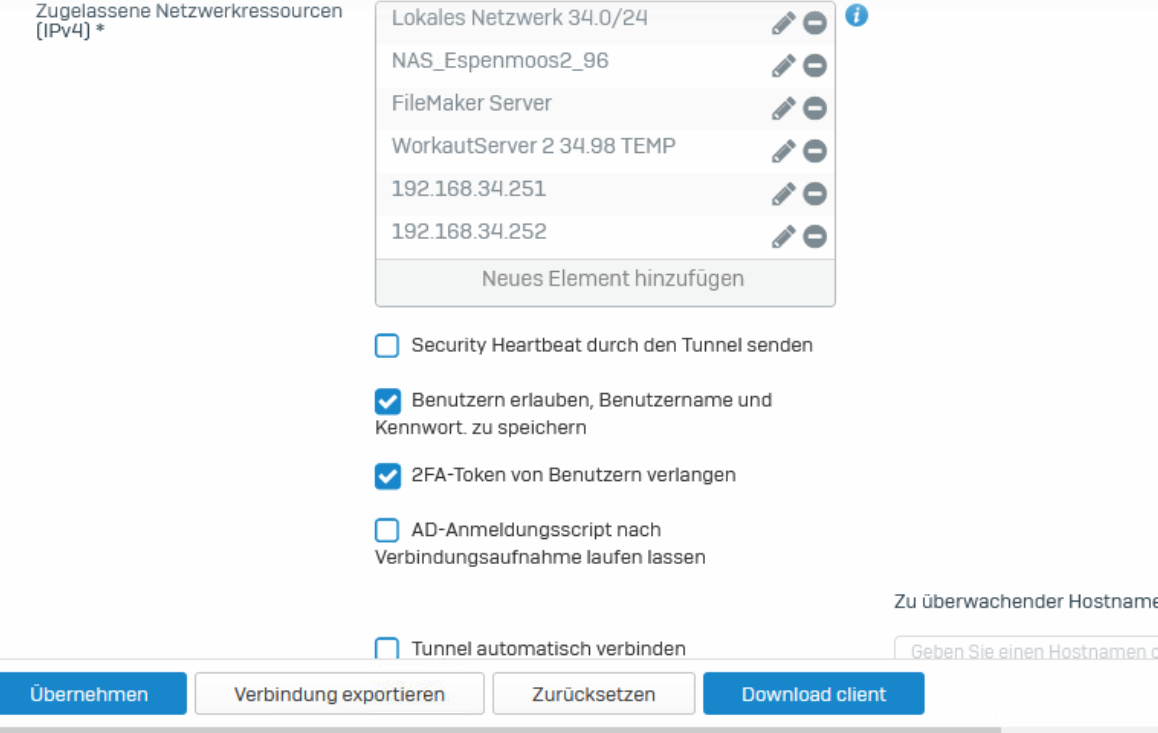This screenshot has width=1158, height=733.
Task: Remove 192.168.34.252 from network resources
Action: (x=815, y=237)
